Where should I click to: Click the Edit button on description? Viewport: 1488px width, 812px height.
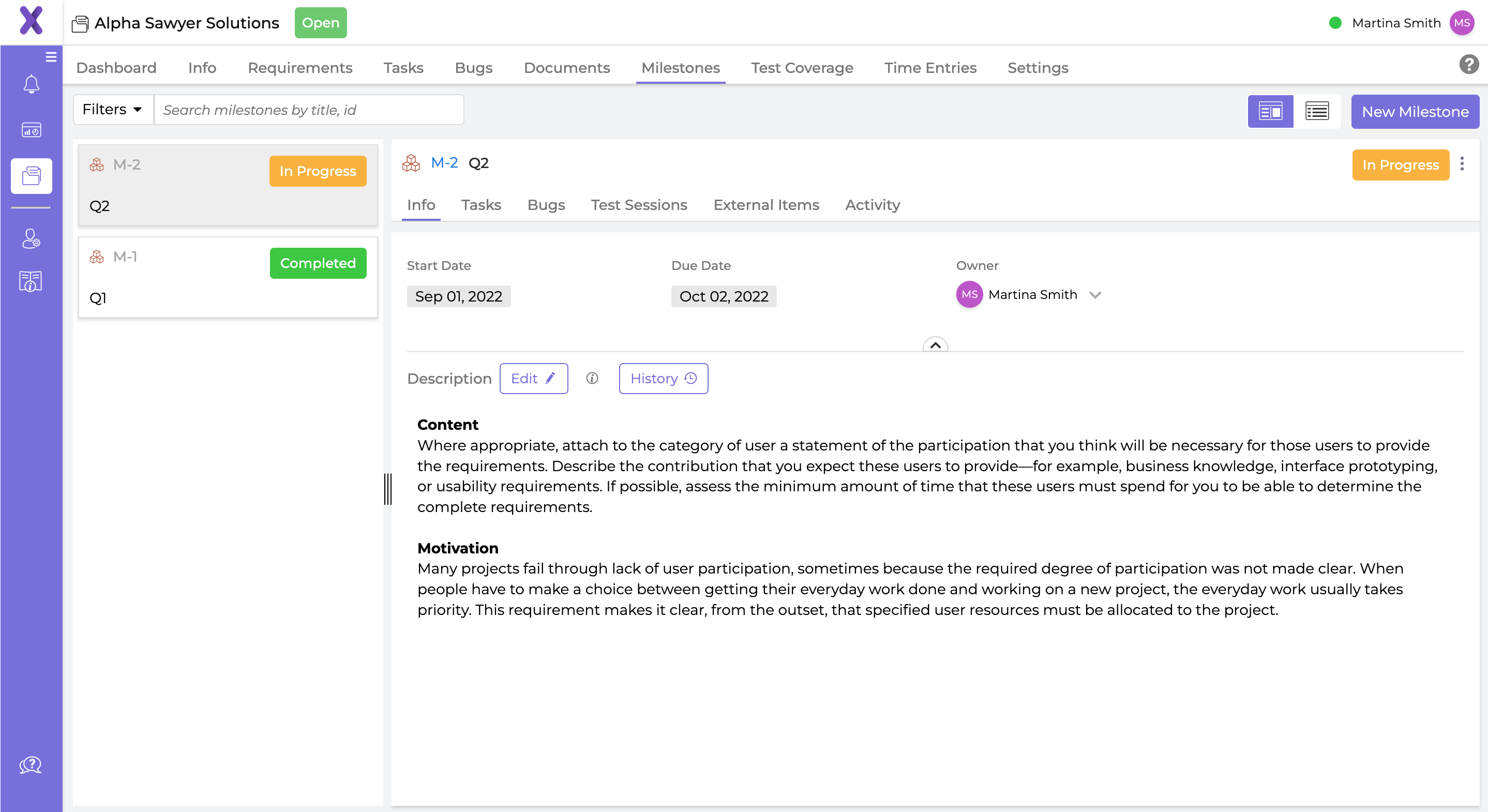(x=533, y=378)
